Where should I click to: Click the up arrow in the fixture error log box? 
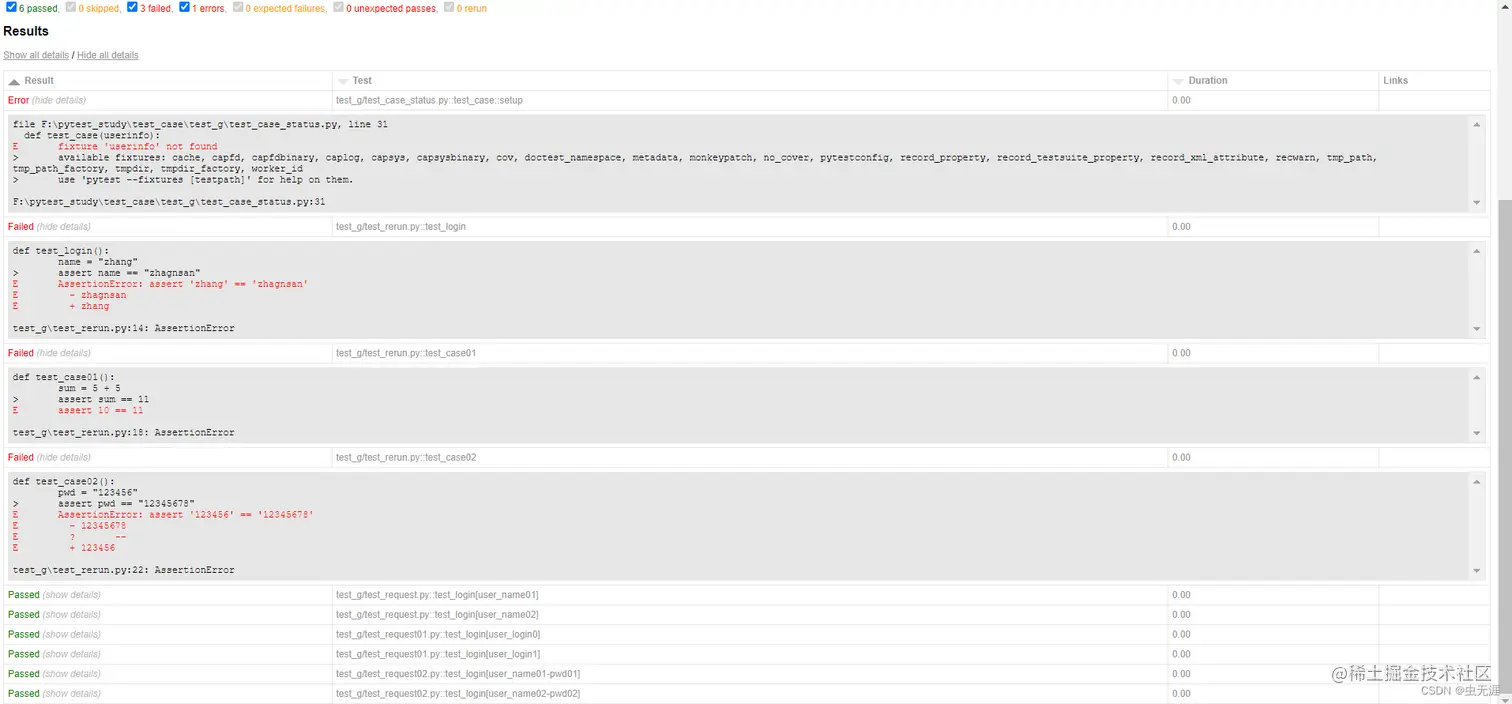[1478, 124]
